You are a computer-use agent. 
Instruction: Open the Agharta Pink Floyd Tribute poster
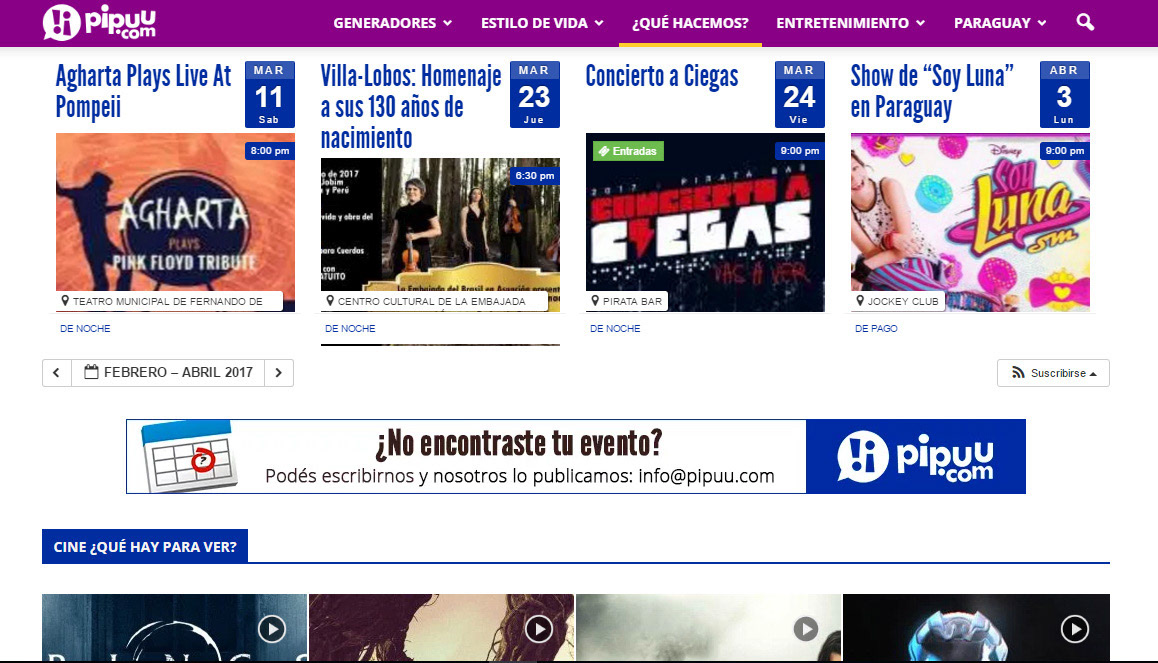(175, 221)
